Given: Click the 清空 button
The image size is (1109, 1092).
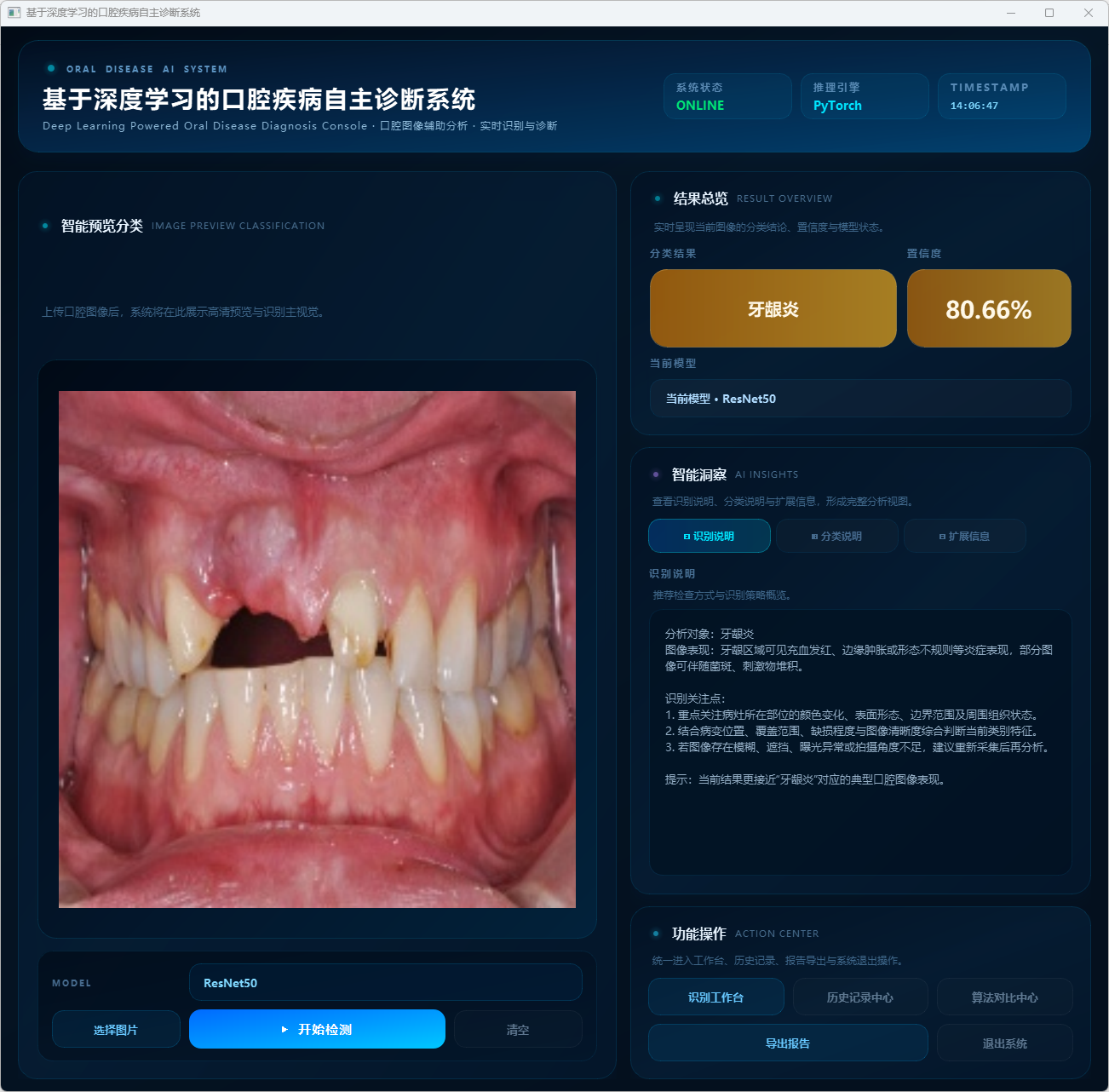Looking at the screenshot, I should tap(518, 1030).
